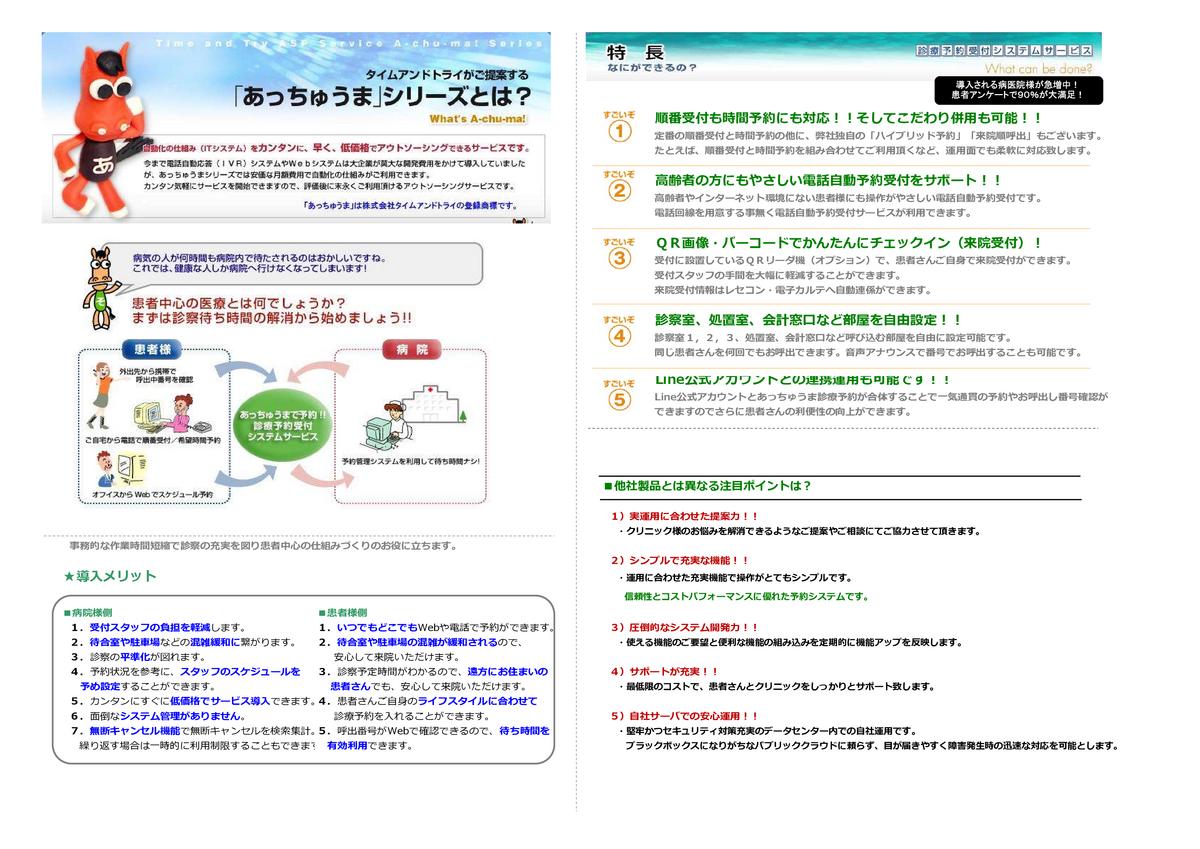Click the 他社製品とは異なる注目ポイントは heading
The width and height of the screenshot is (1200, 849).
coord(706,486)
